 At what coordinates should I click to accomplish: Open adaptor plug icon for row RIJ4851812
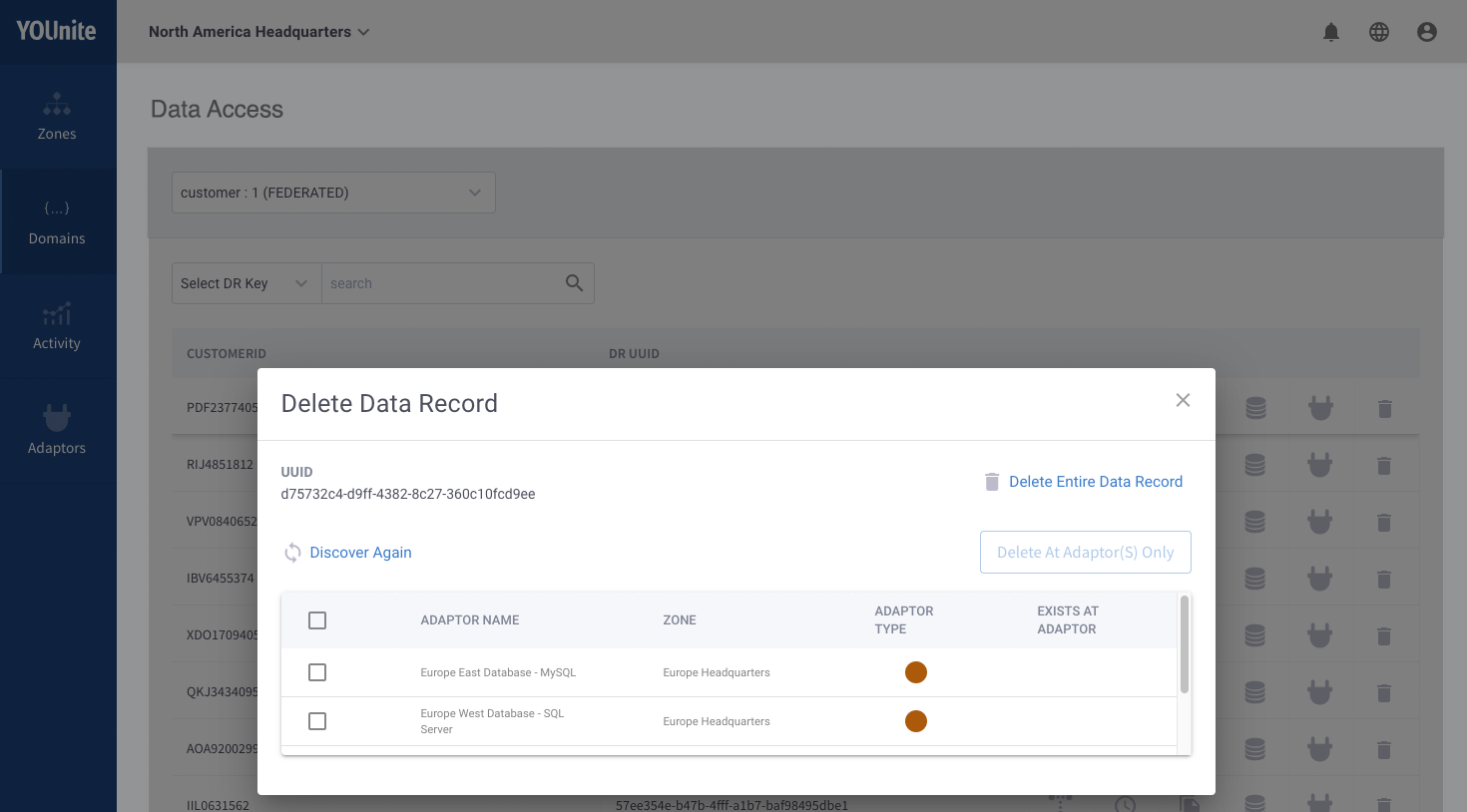point(1320,465)
